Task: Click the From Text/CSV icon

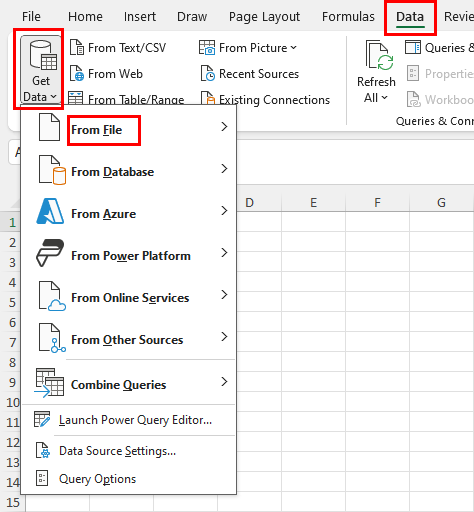Action: tap(77, 47)
